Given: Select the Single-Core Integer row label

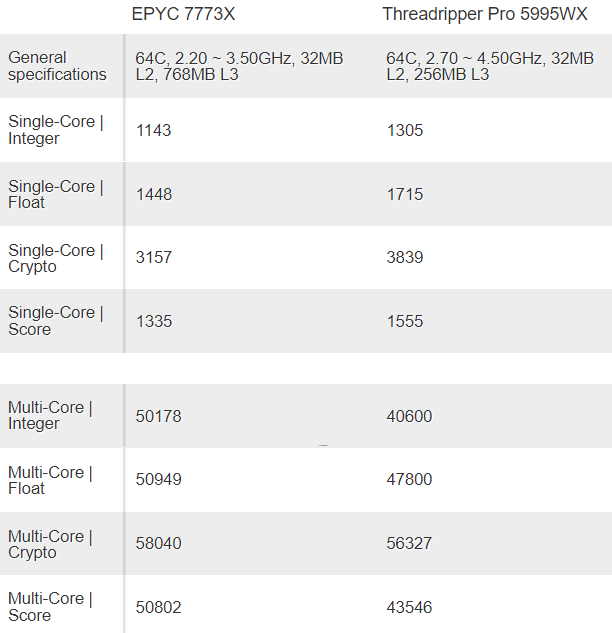Looking at the screenshot, I should 55,130.
